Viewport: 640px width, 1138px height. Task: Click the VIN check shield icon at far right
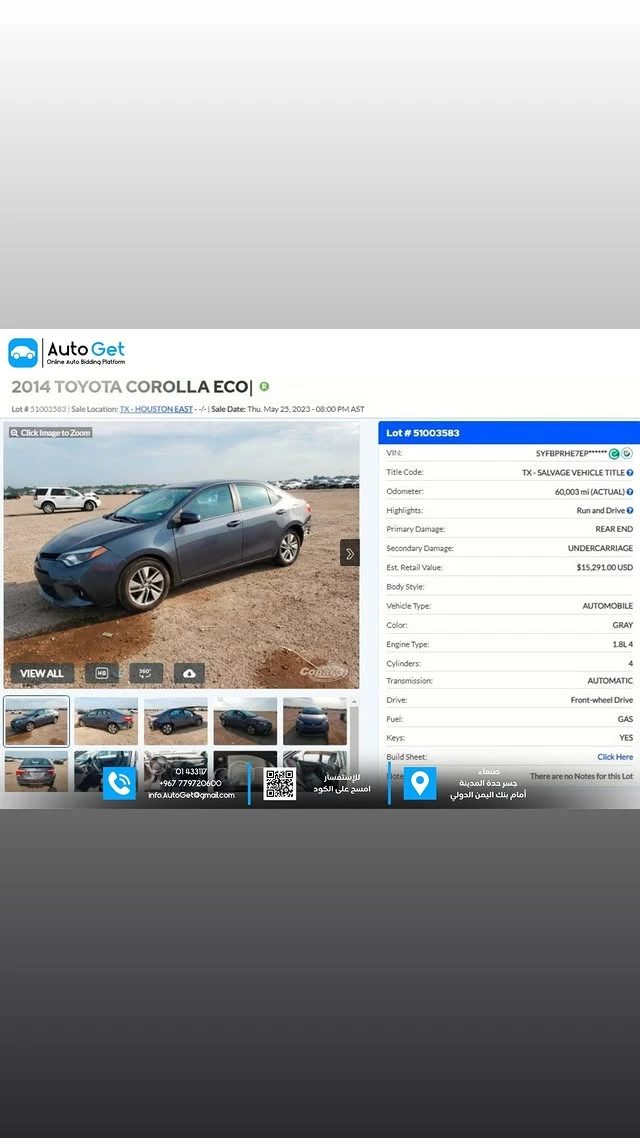point(627,454)
